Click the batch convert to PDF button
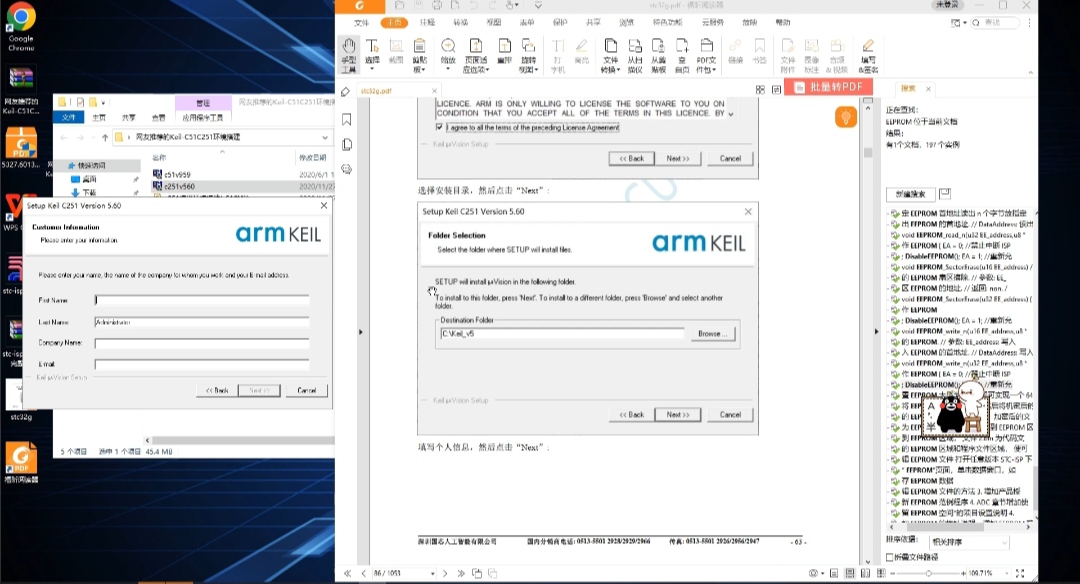 (x=829, y=87)
